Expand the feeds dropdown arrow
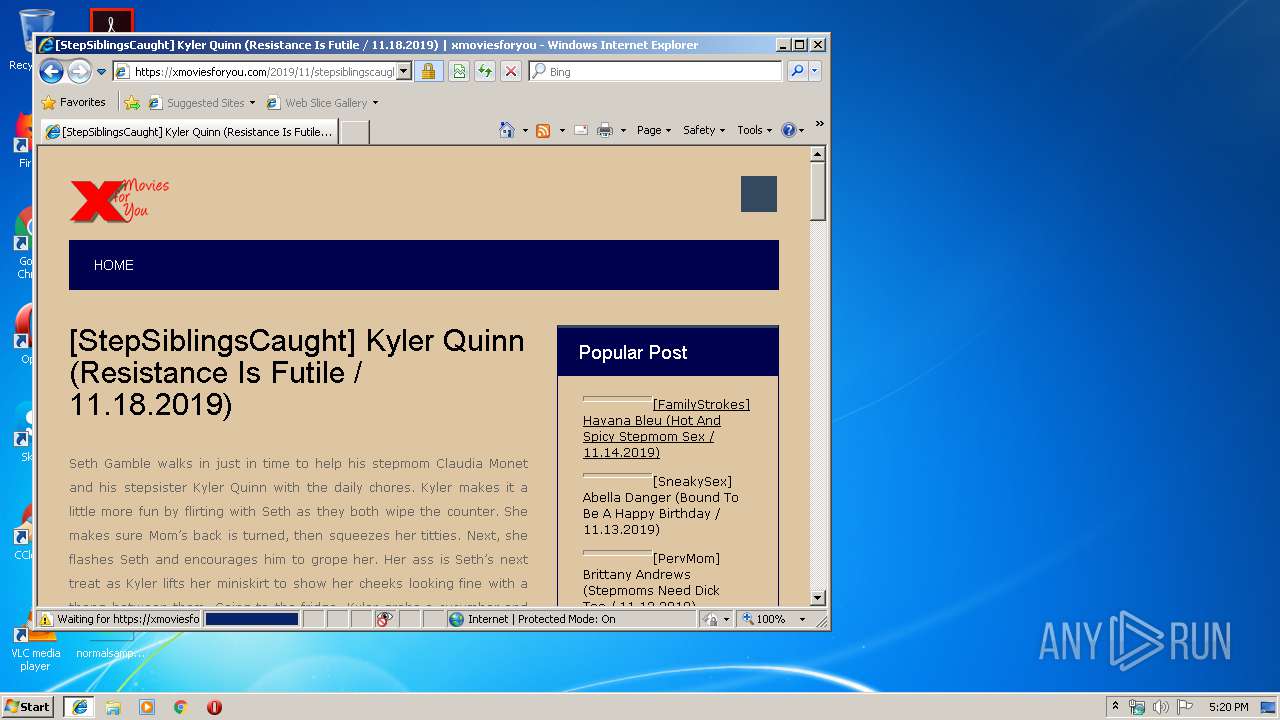The height and width of the screenshot is (720, 1280). (x=562, y=131)
